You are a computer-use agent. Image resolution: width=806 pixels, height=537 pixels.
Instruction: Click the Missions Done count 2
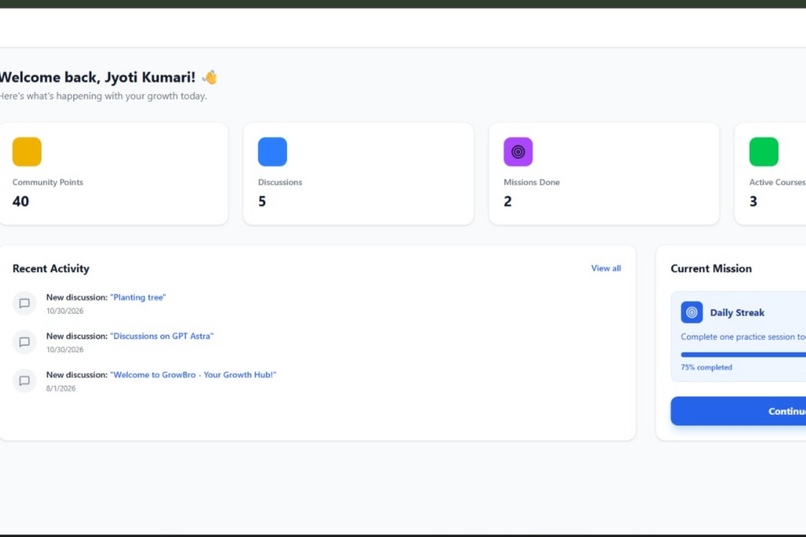coord(508,201)
